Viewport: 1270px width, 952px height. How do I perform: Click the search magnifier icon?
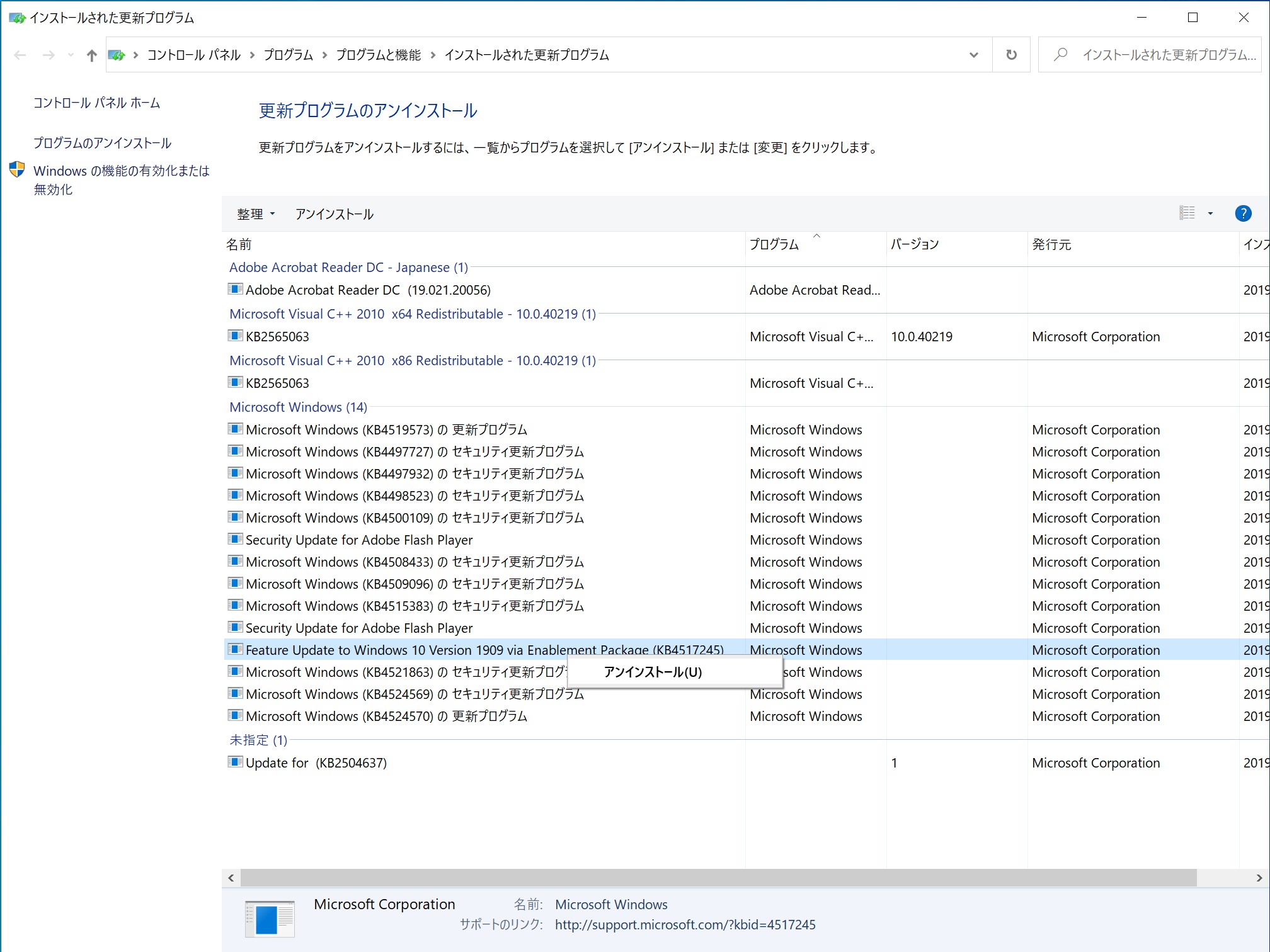1060,55
